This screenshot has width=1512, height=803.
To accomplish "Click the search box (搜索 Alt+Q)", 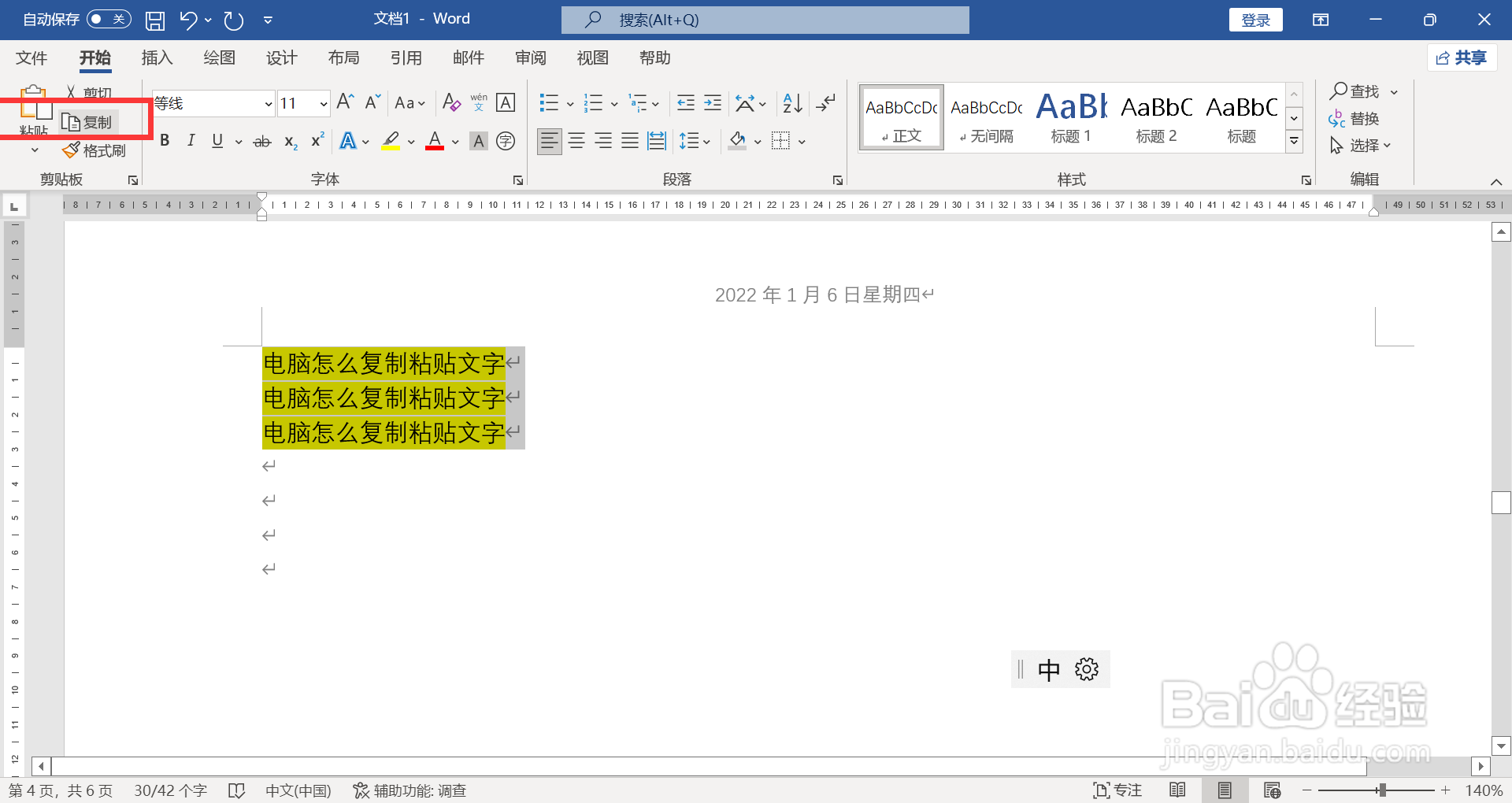I will tap(764, 20).
